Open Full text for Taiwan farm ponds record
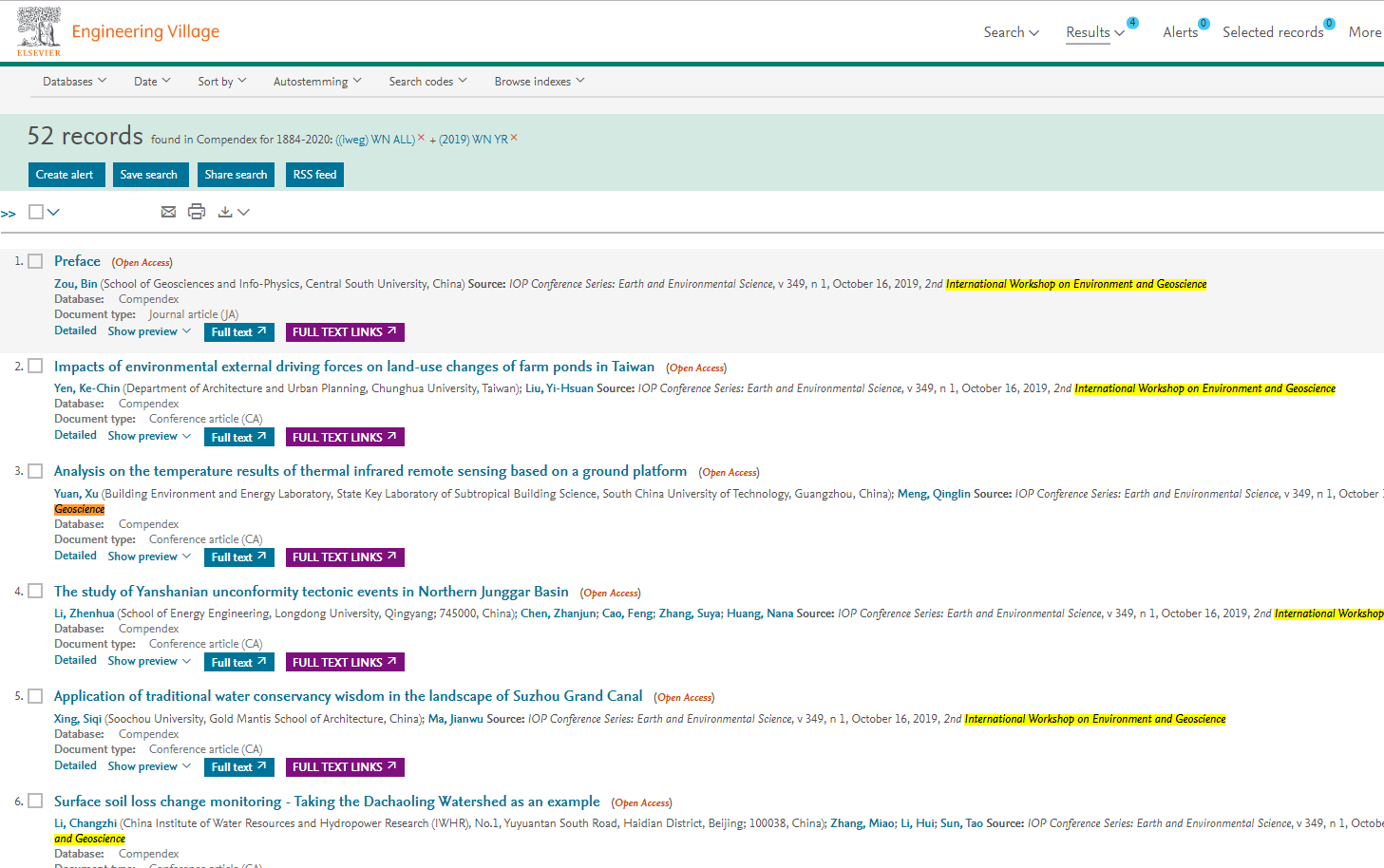The height and width of the screenshot is (868, 1384). coord(239,437)
